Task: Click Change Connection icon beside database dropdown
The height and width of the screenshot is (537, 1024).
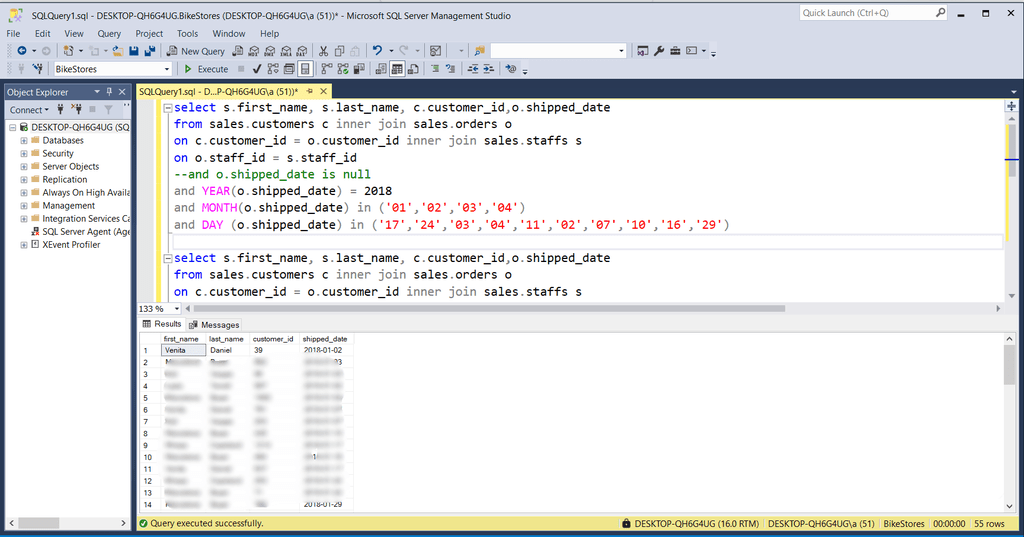Action: (x=39, y=69)
